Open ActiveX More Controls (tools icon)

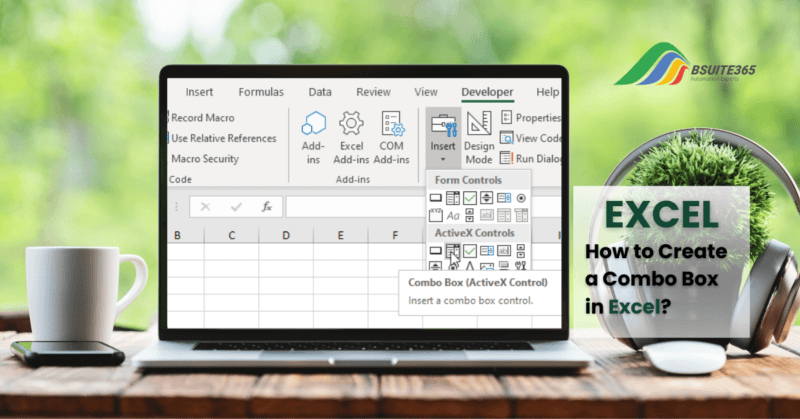pos(521,266)
